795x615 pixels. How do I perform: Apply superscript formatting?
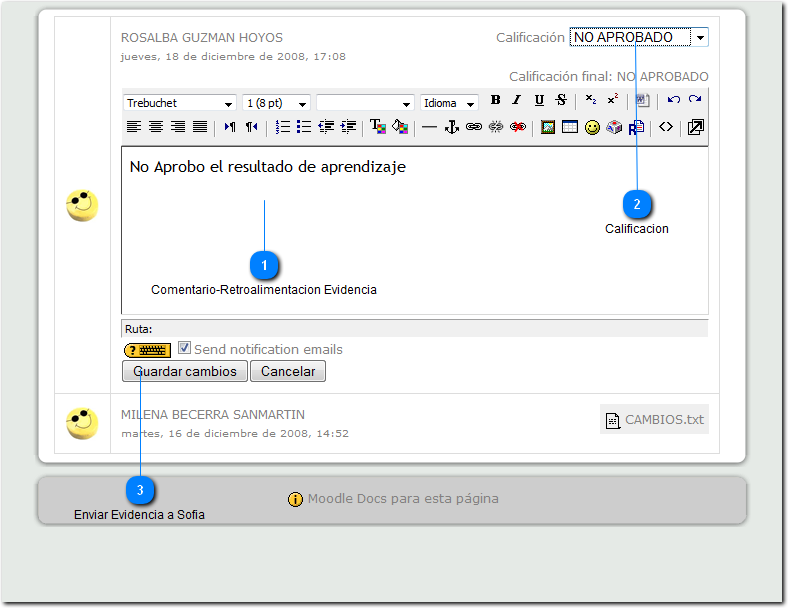click(612, 100)
